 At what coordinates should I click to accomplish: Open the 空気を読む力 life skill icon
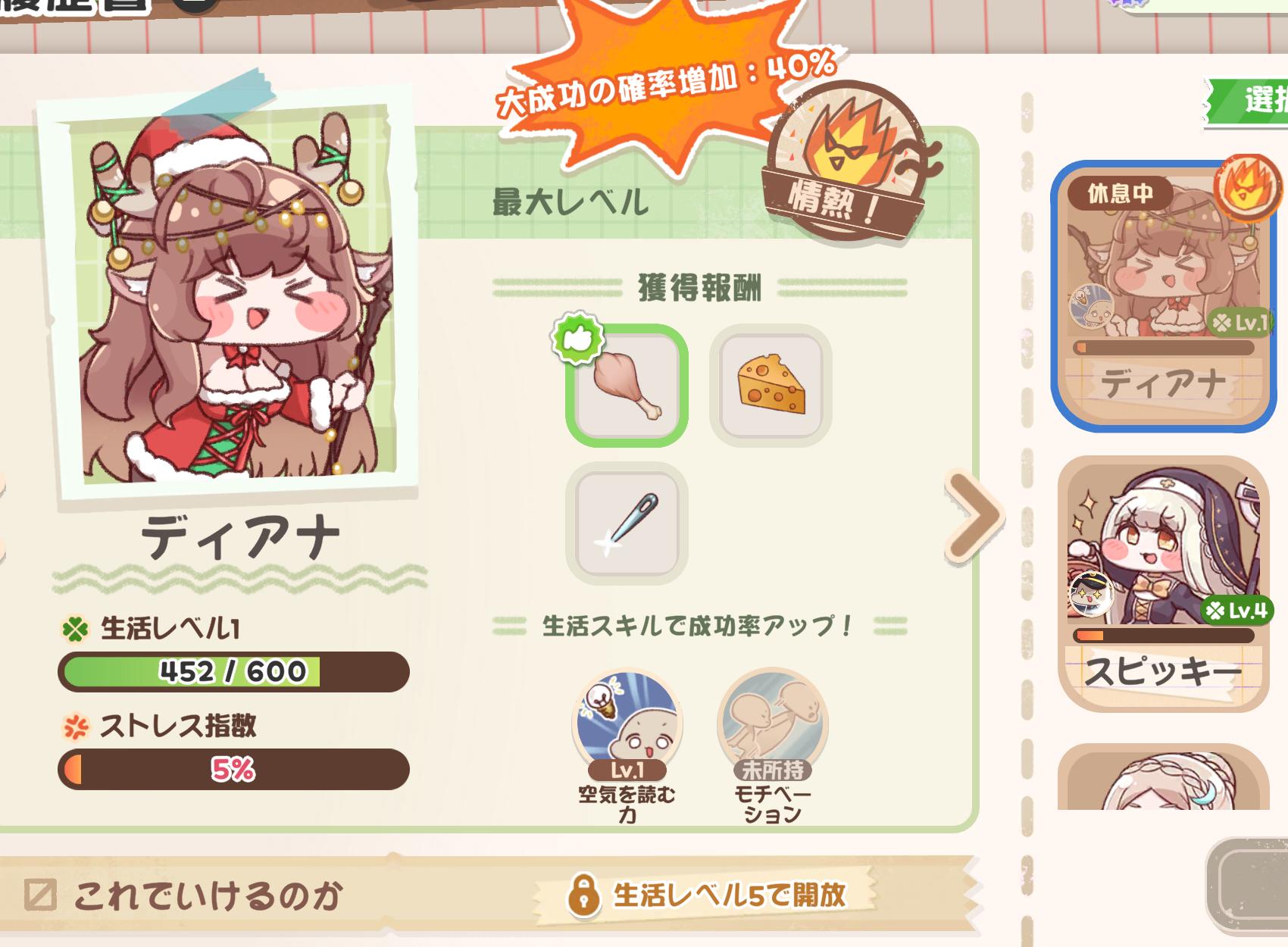[627, 725]
